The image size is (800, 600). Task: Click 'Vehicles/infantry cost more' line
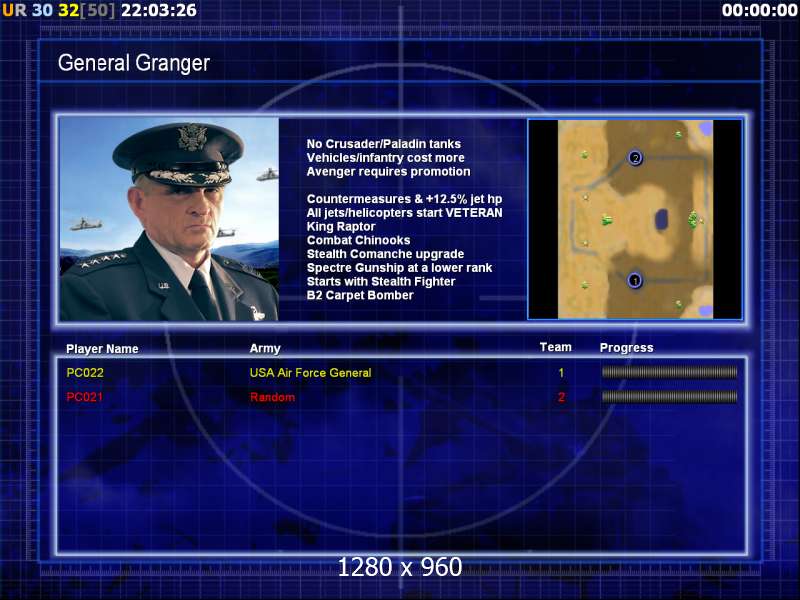click(x=386, y=158)
